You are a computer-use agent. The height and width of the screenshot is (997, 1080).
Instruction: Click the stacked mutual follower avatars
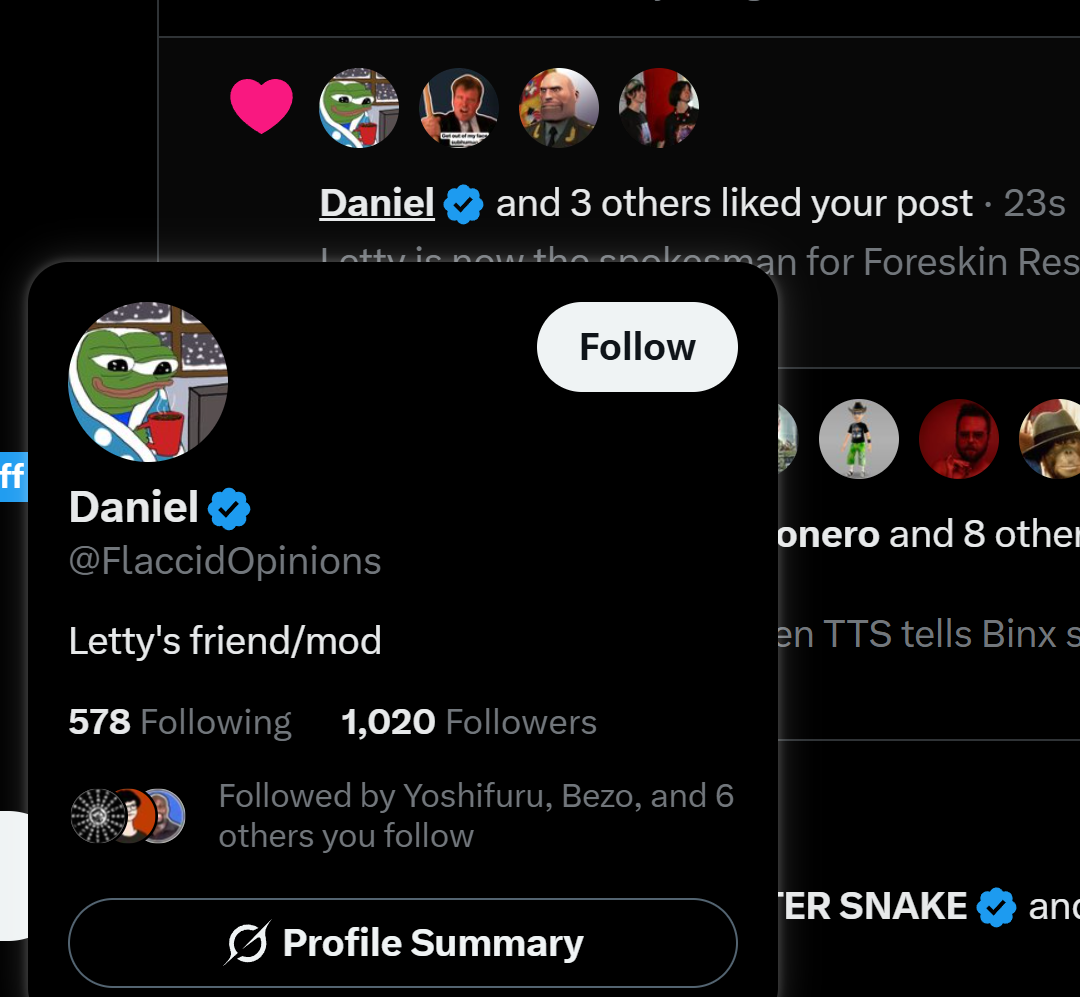(x=128, y=816)
